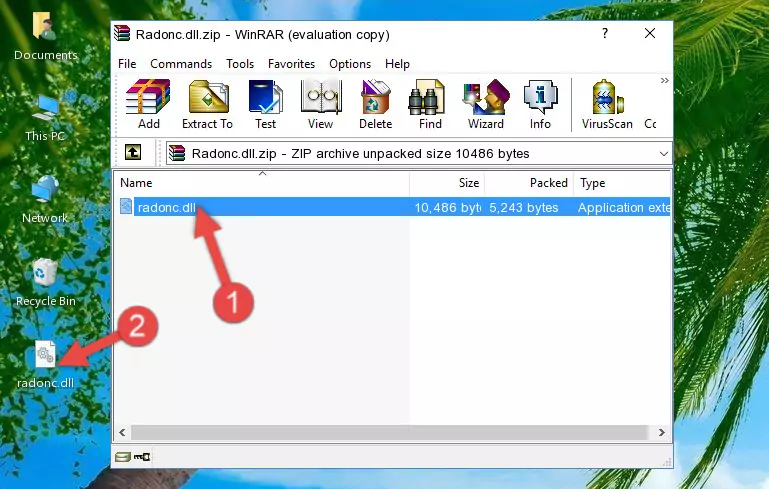This screenshot has width=769, height=489.
Task: Click the horizontal scrollbar left arrow
Action: pos(123,432)
